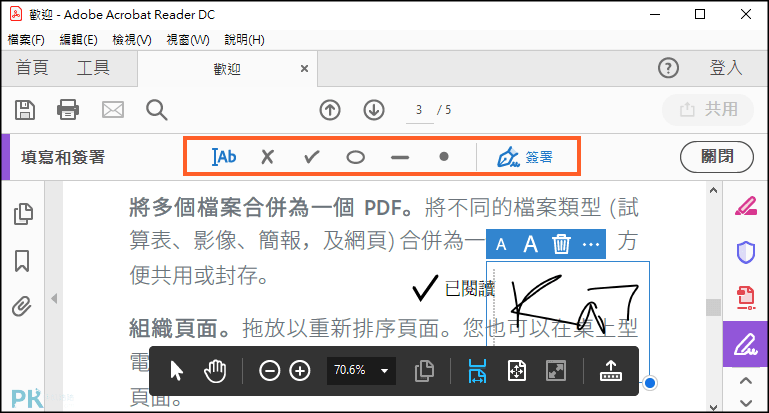The width and height of the screenshot is (769, 413).
Task: Enable fit width scrolling mode
Action: click(x=477, y=371)
